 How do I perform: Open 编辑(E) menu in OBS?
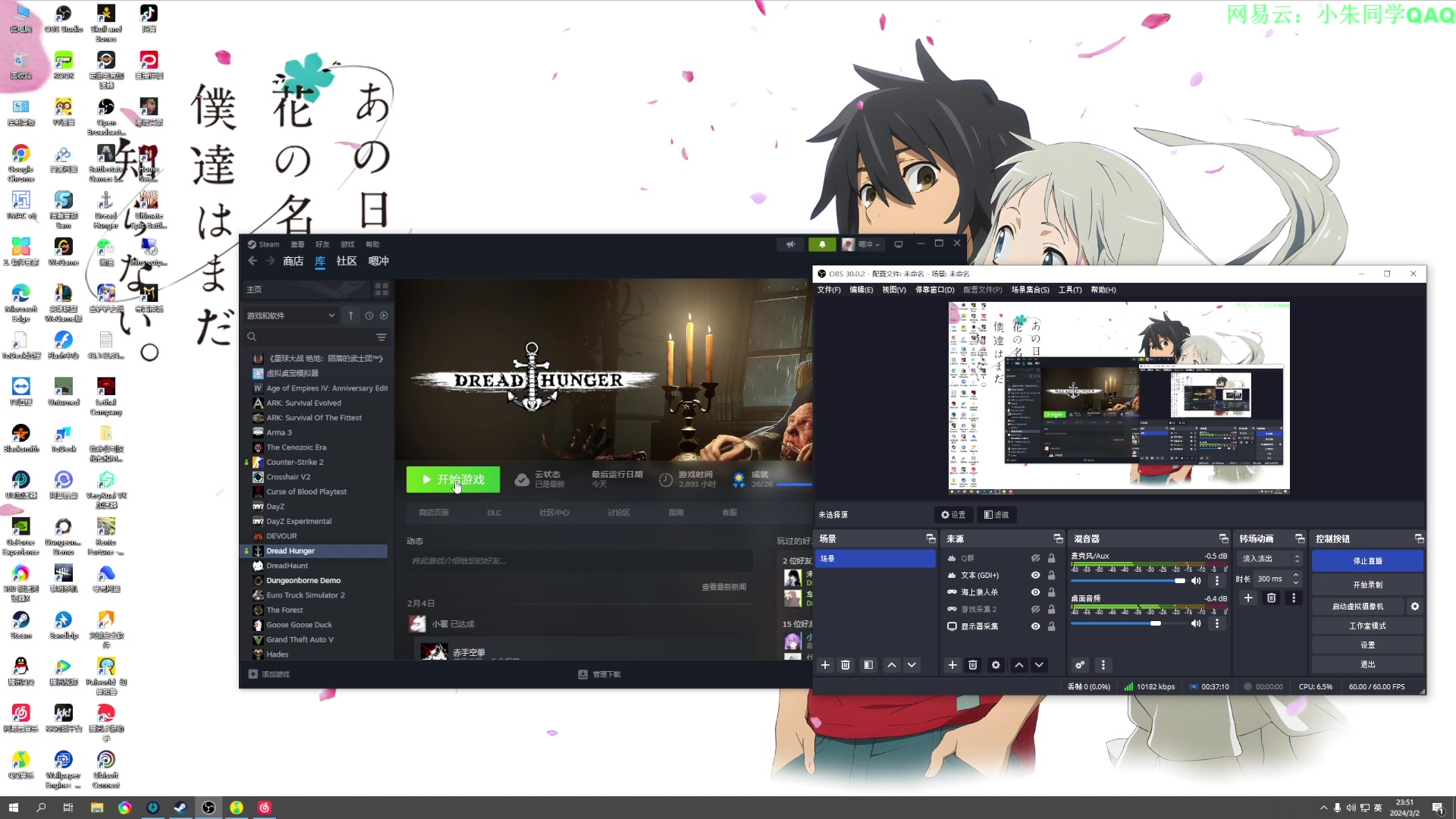tap(861, 290)
